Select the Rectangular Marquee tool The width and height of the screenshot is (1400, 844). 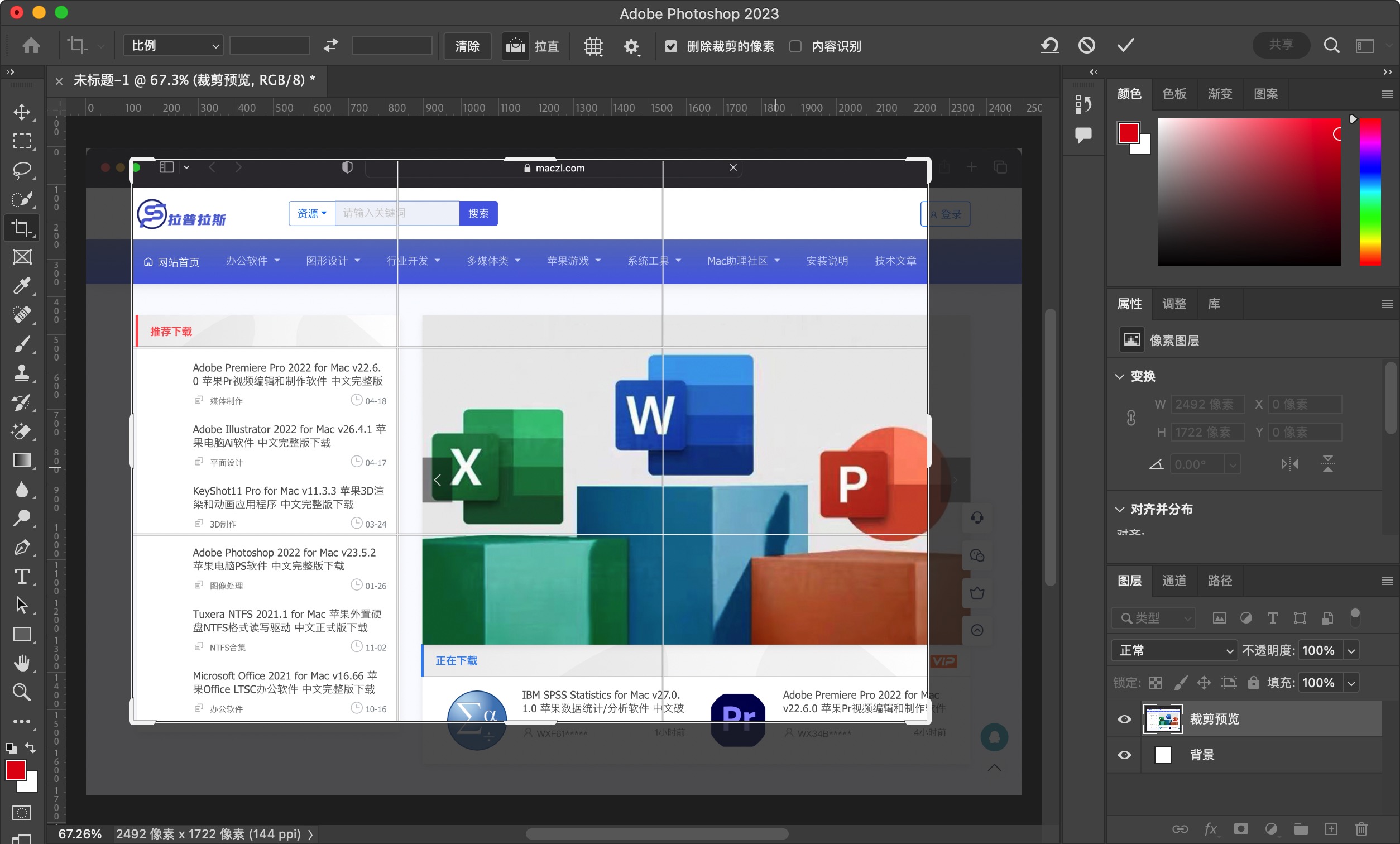point(22,140)
